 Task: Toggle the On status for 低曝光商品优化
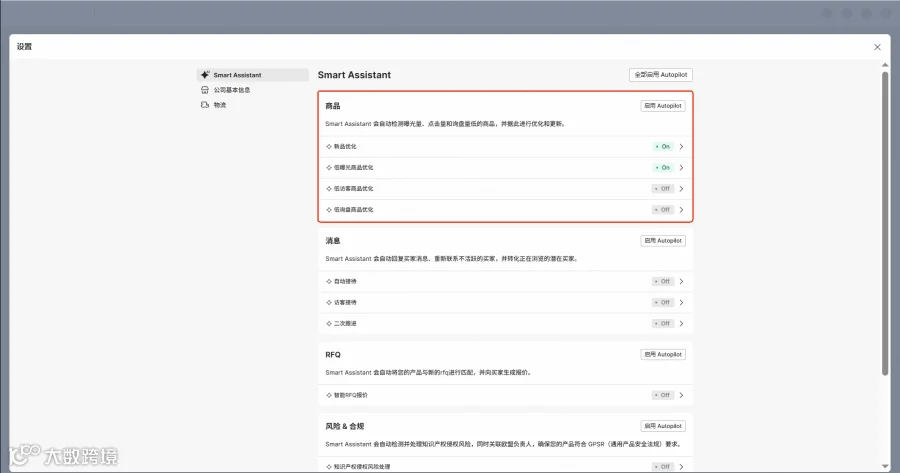[x=662, y=168]
